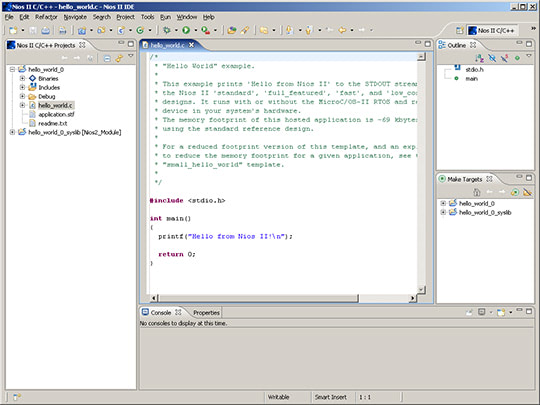Viewport: 540px width, 405px height.
Task: Click the New wizard toolbar icon
Action: [x=13, y=30]
